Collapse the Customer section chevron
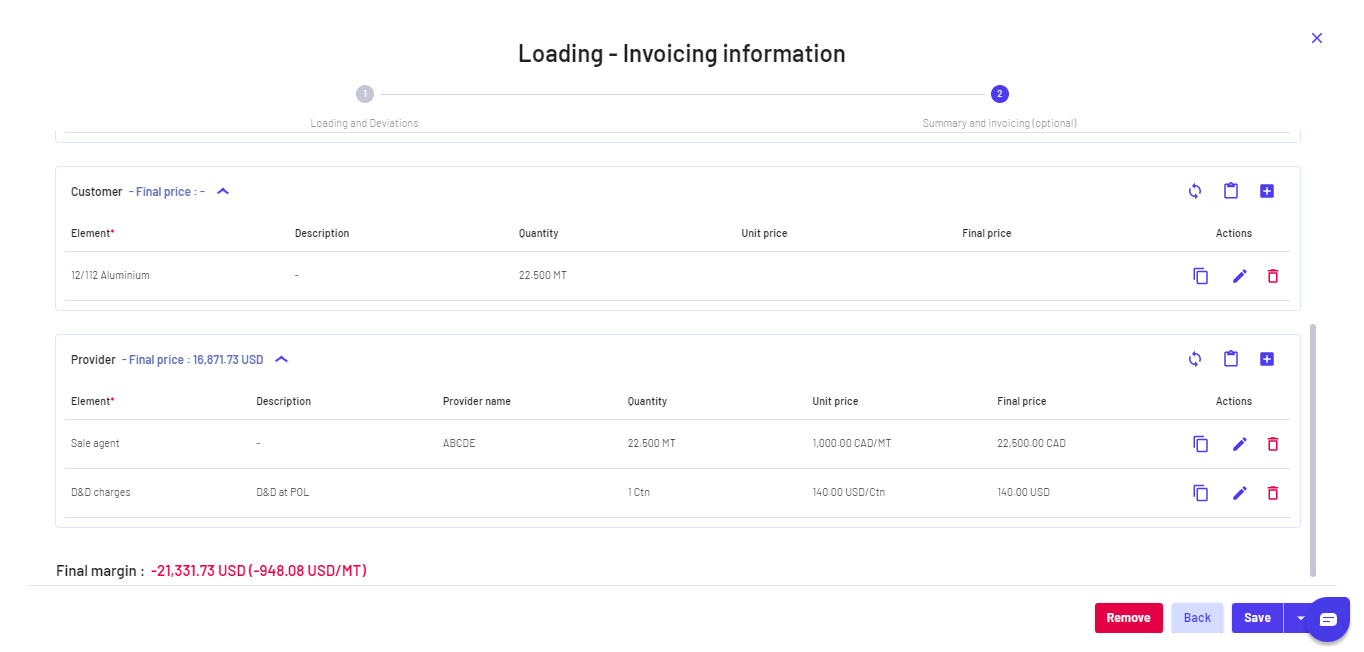The width and height of the screenshot is (1364, 652). 223,191
